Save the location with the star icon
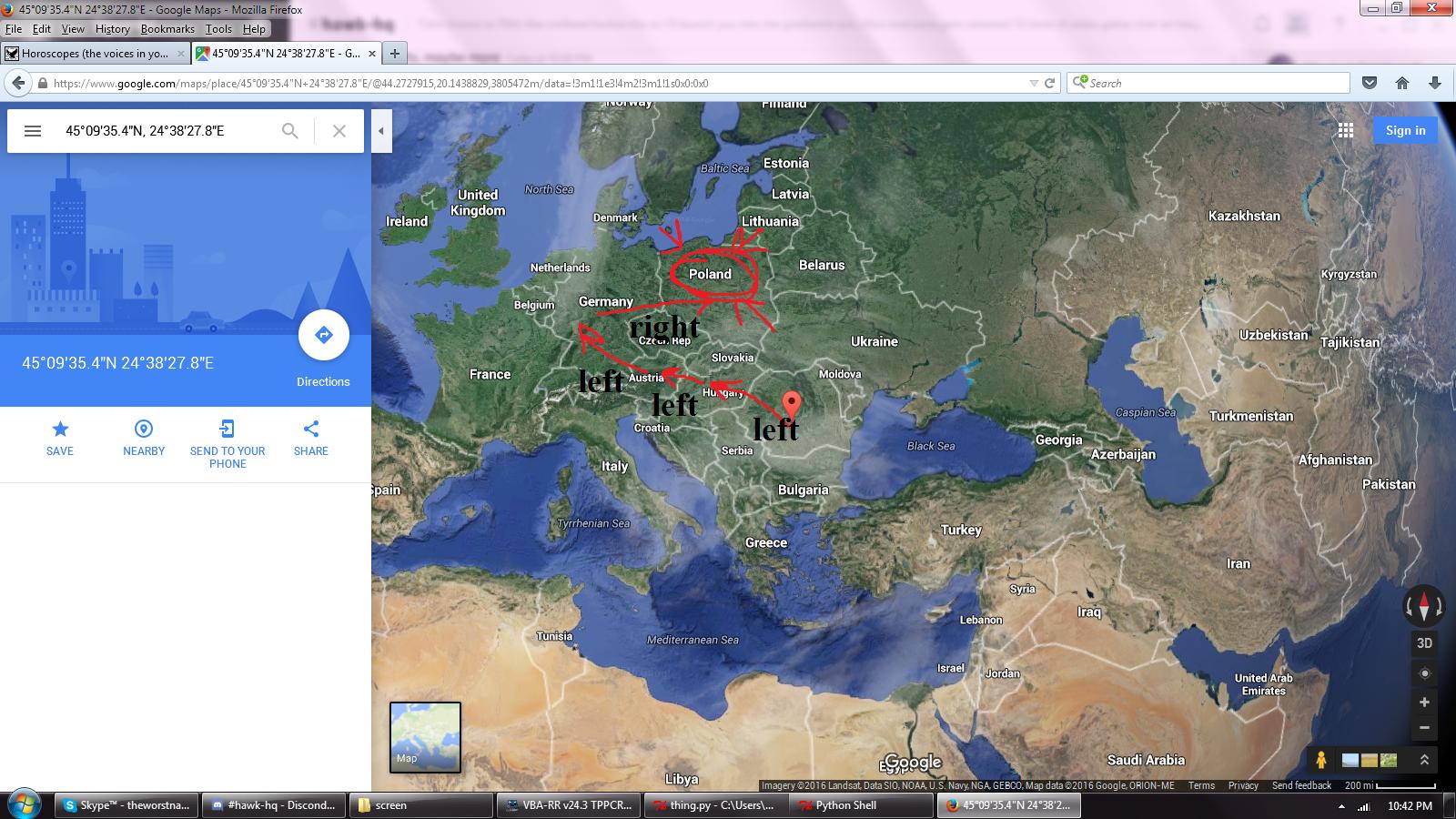Screen dimensions: 1456x819 pos(60,437)
